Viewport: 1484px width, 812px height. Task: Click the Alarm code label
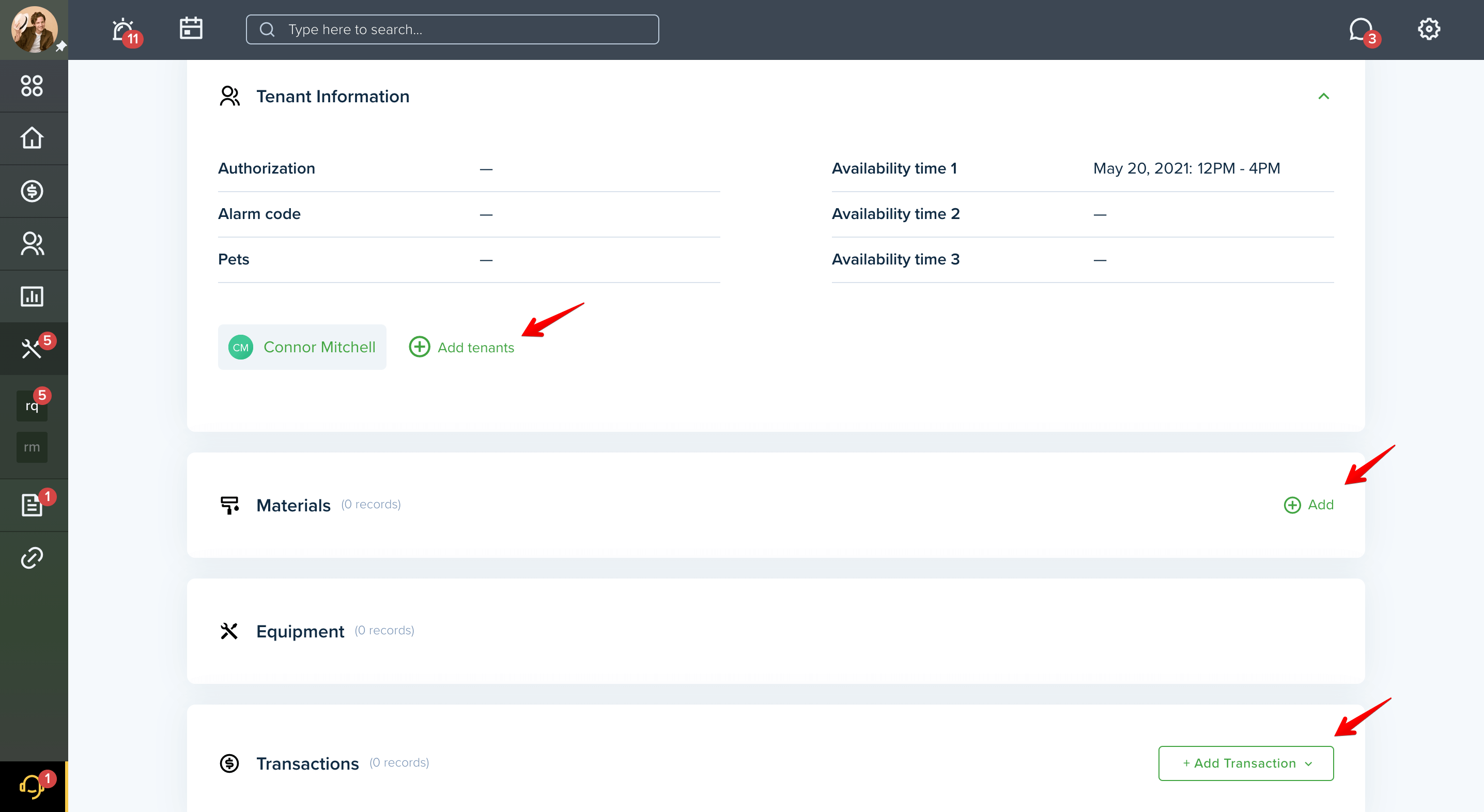259,214
